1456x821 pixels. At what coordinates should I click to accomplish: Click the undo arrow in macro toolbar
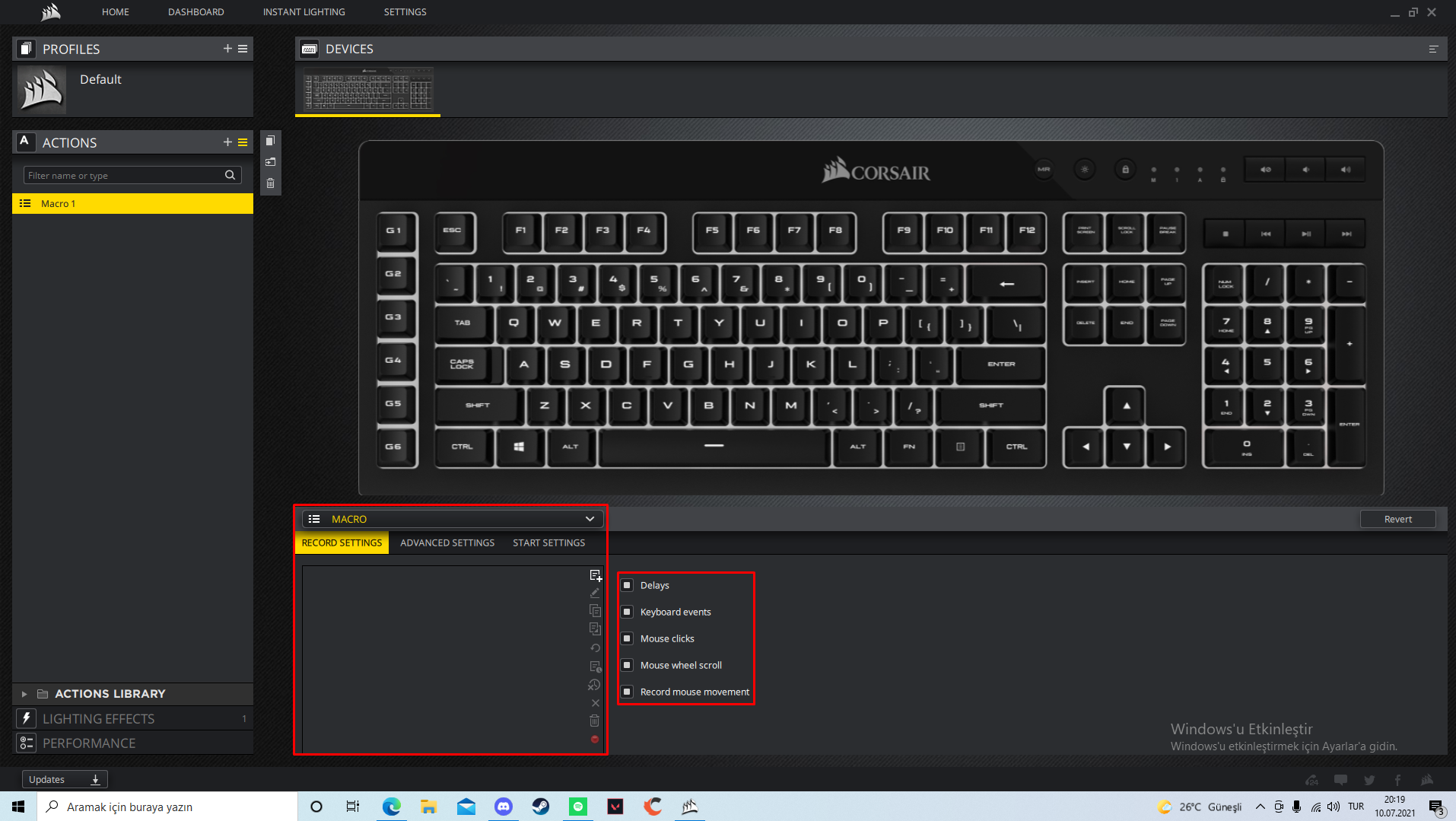click(595, 648)
